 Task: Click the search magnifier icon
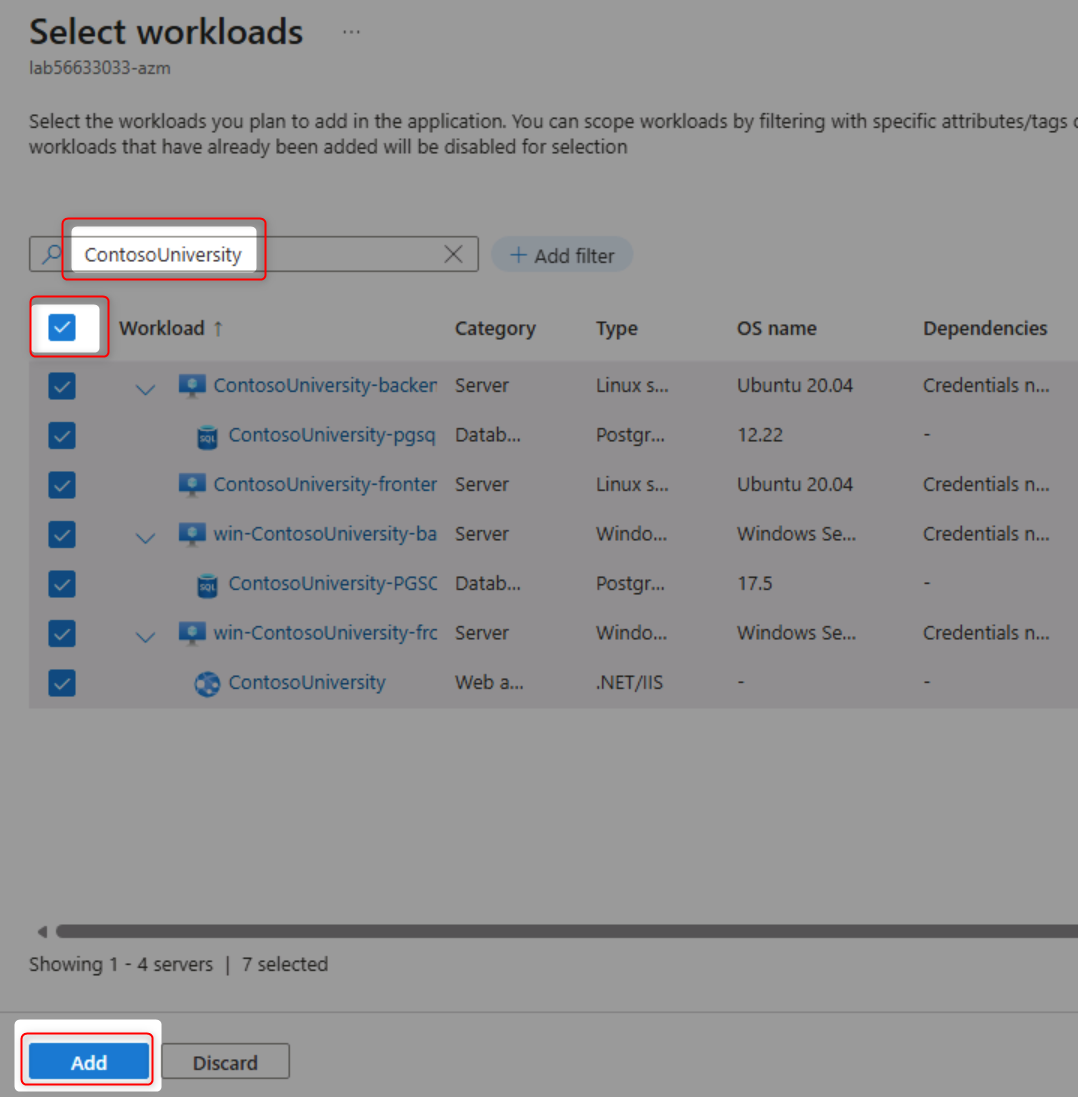(51, 254)
